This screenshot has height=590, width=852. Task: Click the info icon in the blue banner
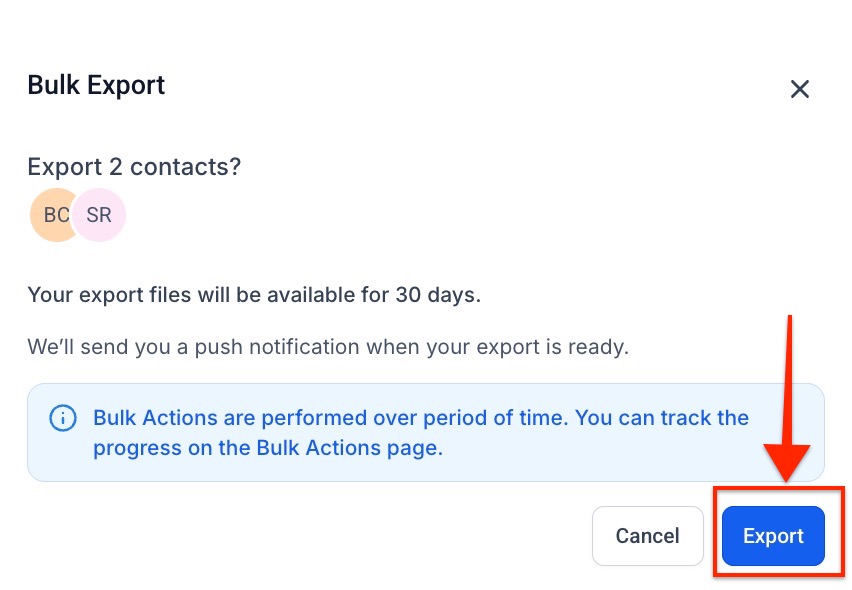[63, 418]
